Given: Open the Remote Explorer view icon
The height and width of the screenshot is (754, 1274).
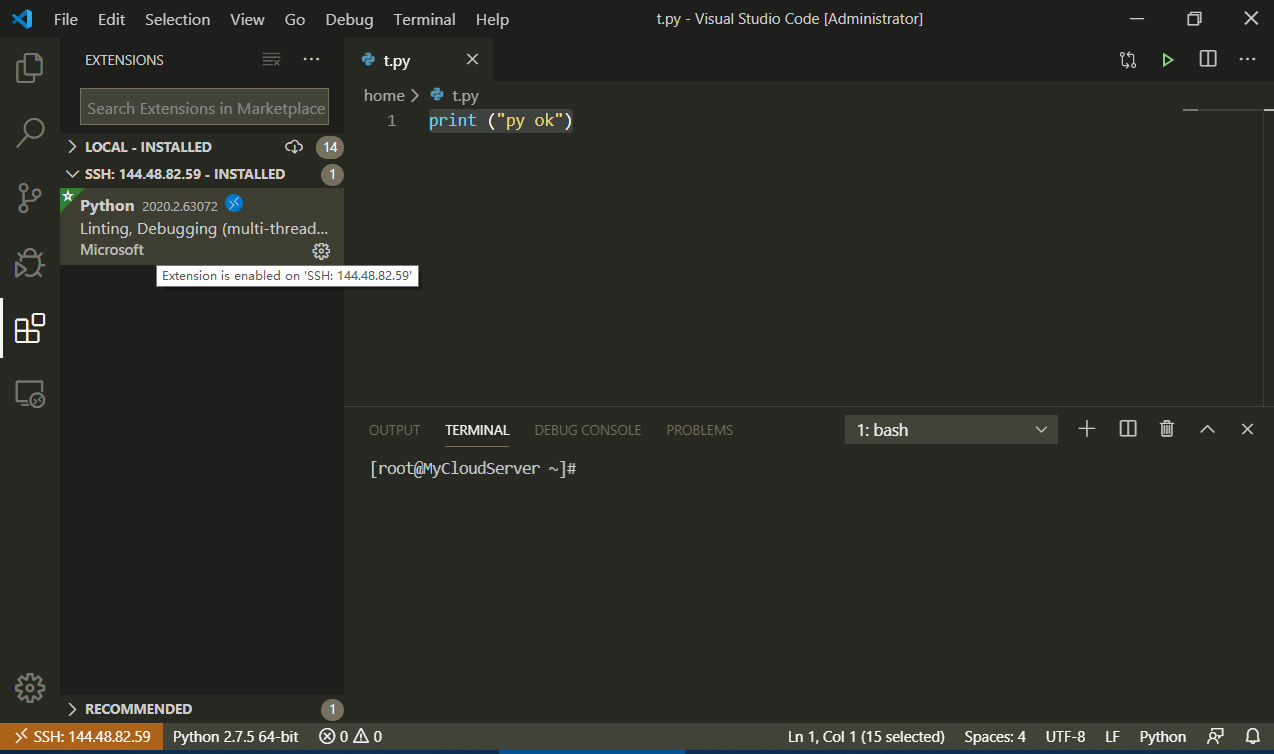Looking at the screenshot, I should click(30, 393).
